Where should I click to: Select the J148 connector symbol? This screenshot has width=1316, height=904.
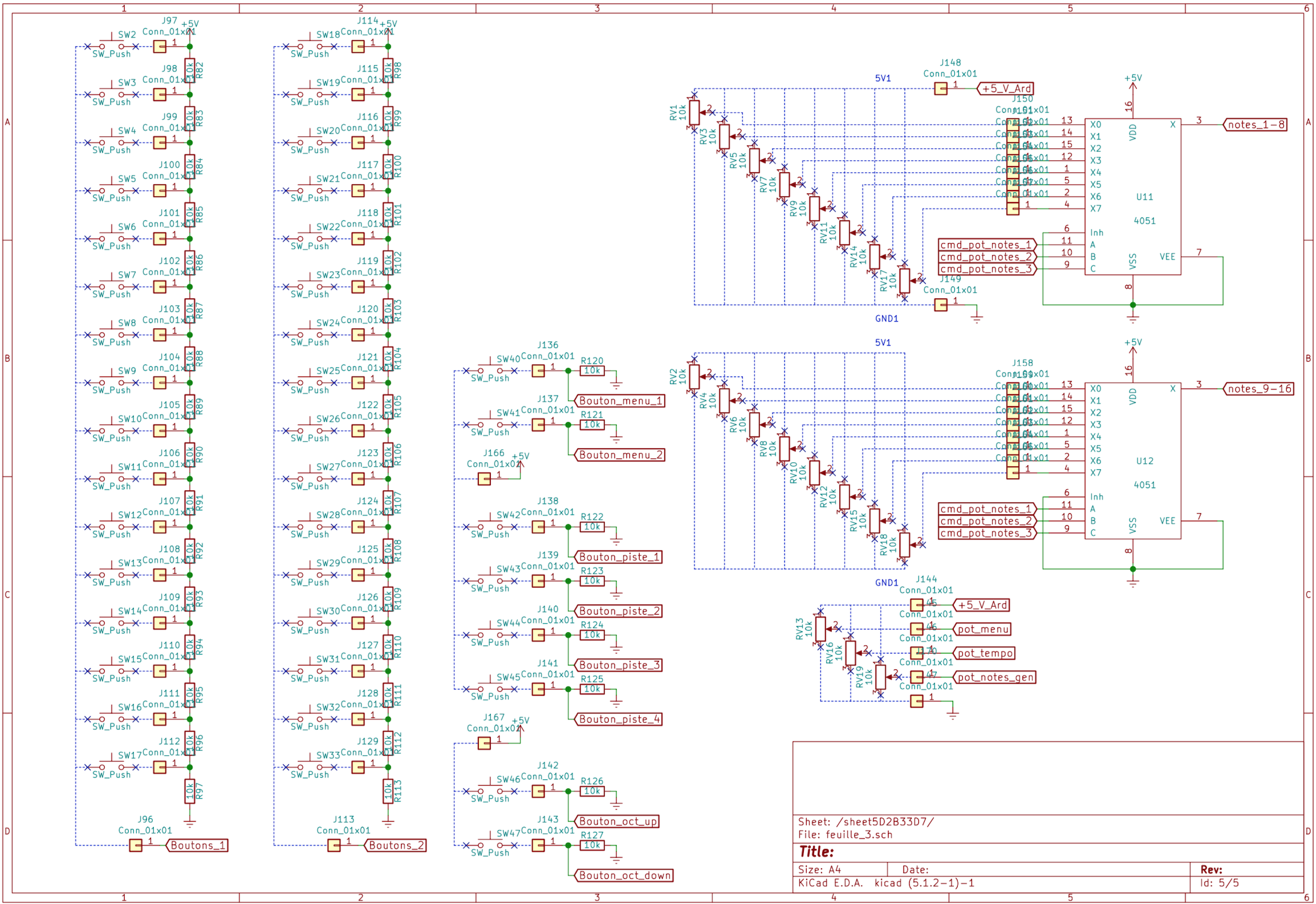pos(940,89)
